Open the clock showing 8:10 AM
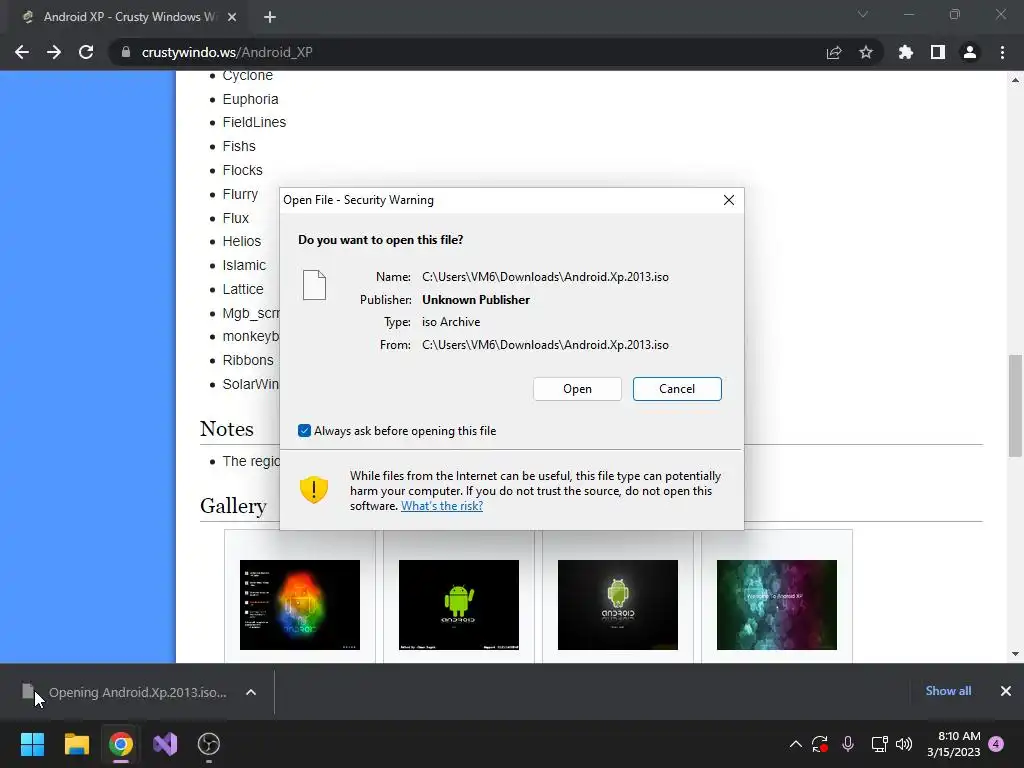This screenshot has height=768, width=1024. (x=953, y=744)
